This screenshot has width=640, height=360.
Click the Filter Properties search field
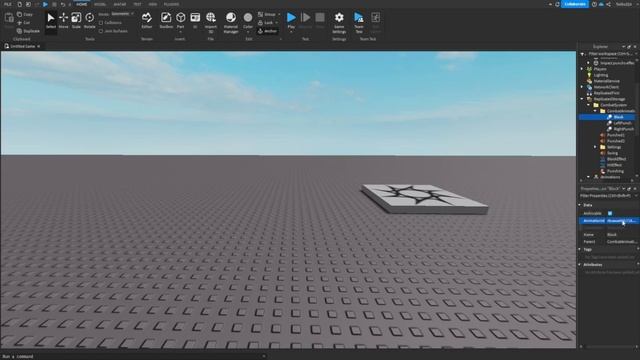coord(608,196)
